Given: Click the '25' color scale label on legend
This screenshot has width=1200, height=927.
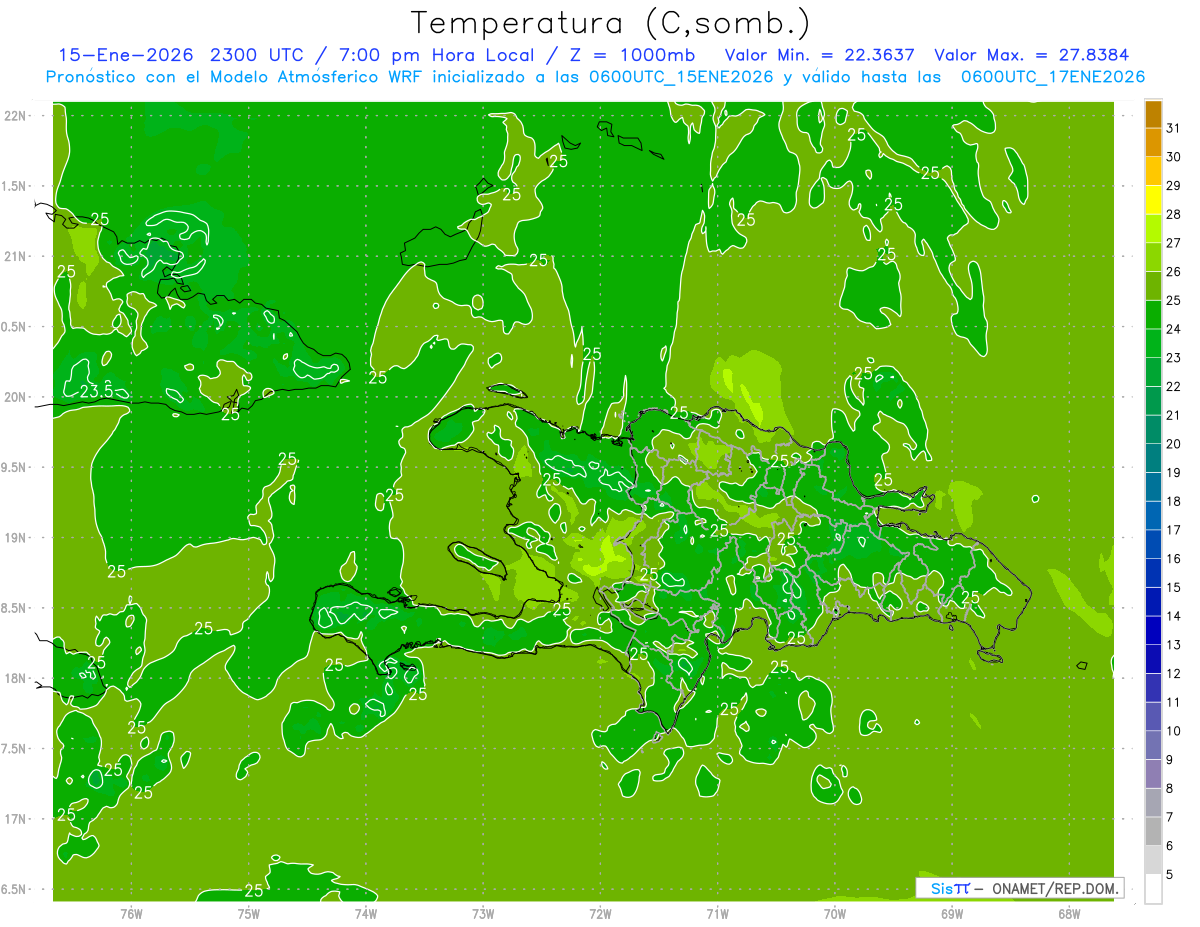Looking at the screenshot, I should click(1173, 300).
